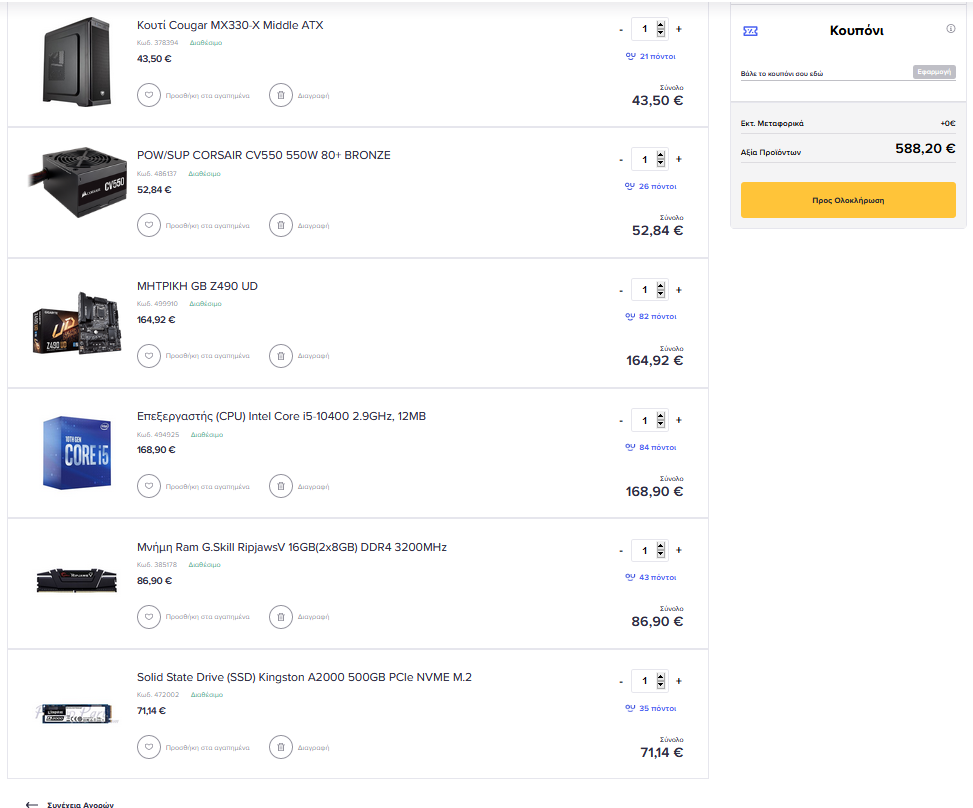Image resolution: width=973 pixels, height=808 pixels.
Task: Click '84 πόντοι' under Intel Core i5
Action: point(651,447)
